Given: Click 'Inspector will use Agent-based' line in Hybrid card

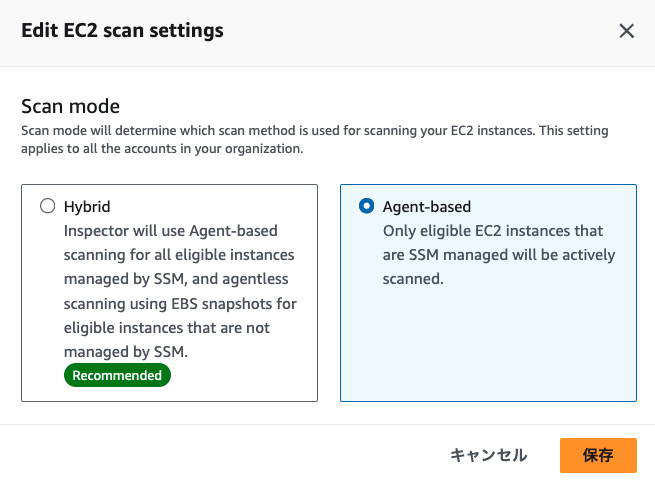Looking at the screenshot, I should [x=170, y=231].
